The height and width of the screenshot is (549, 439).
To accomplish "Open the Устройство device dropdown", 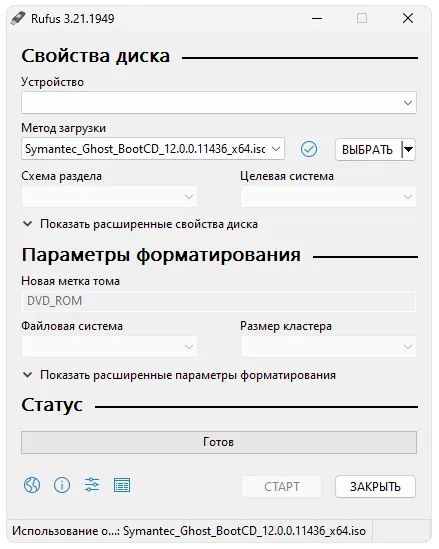I will pyautogui.click(x=219, y=103).
